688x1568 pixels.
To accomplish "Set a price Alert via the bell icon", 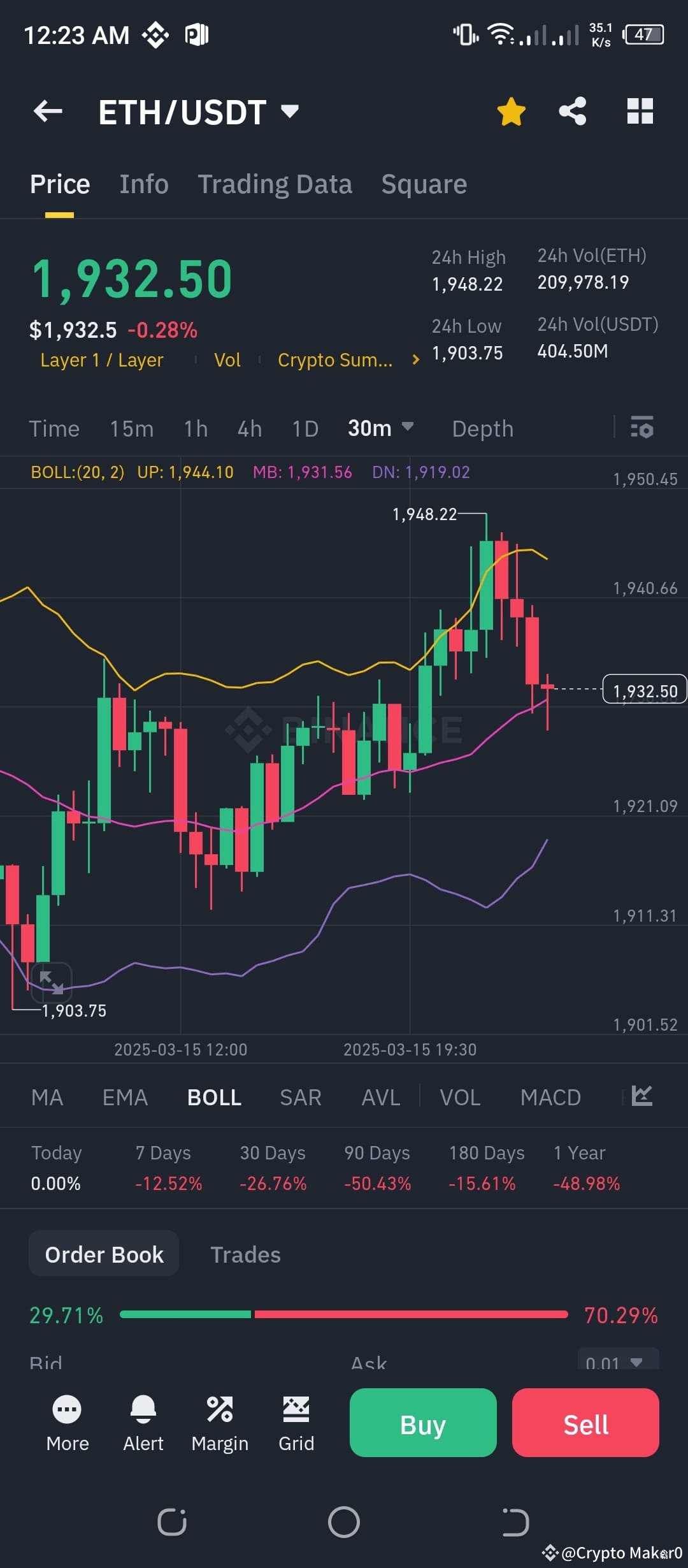I will pyautogui.click(x=143, y=1410).
